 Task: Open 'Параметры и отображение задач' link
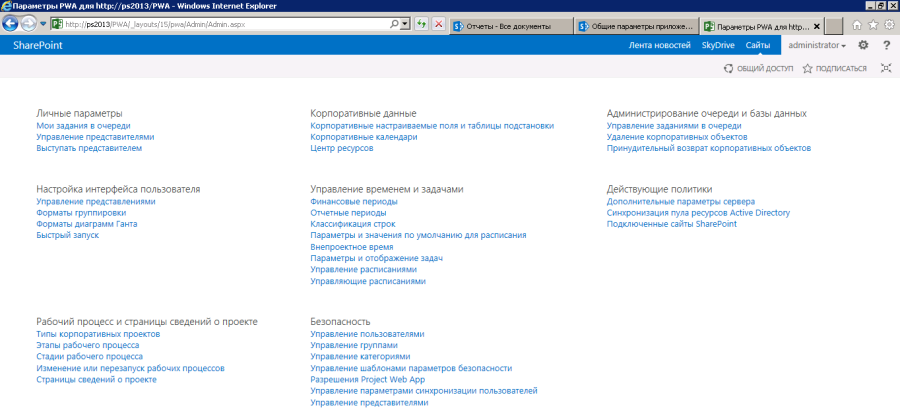377,258
